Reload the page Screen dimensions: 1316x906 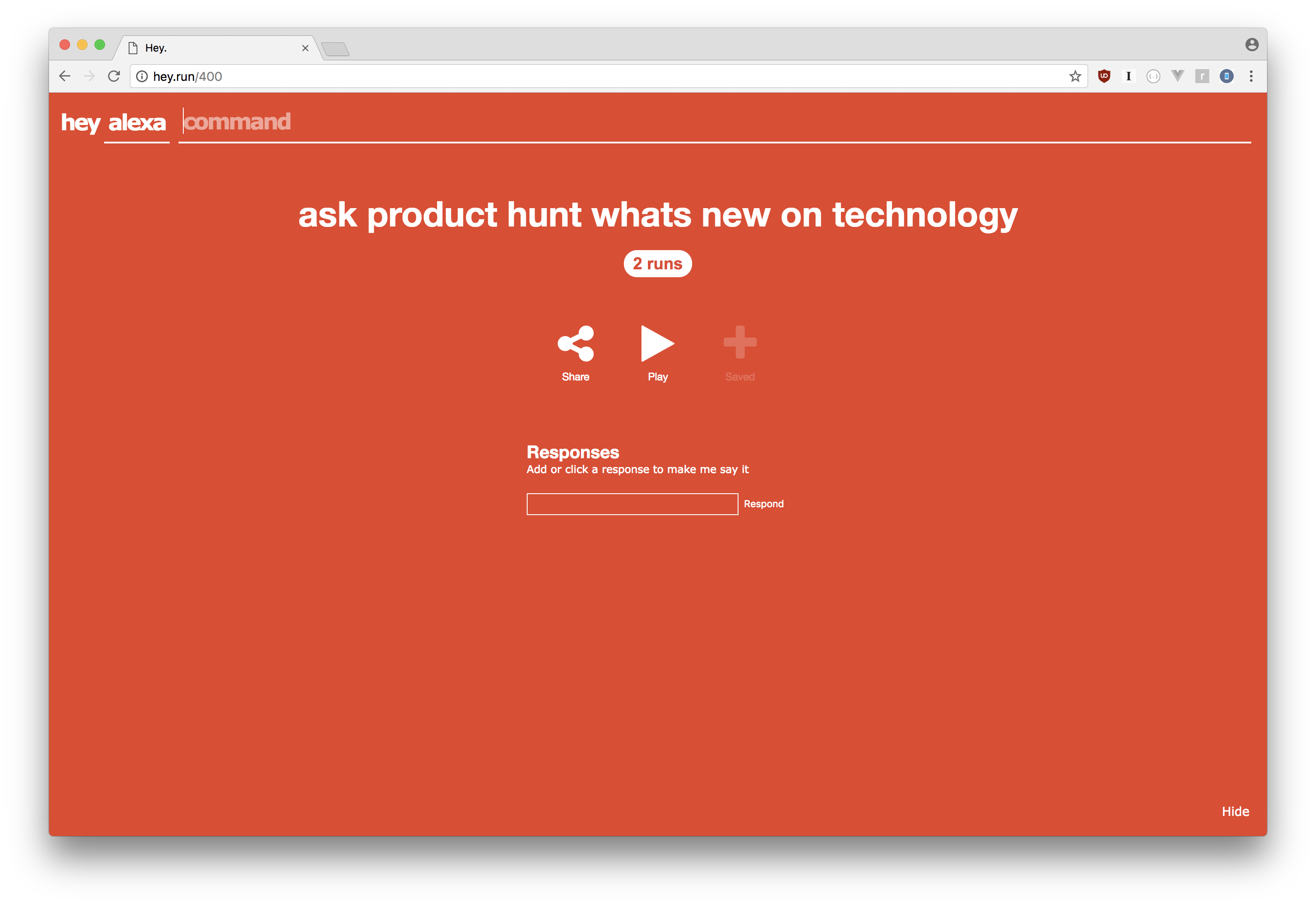pos(114,76)
